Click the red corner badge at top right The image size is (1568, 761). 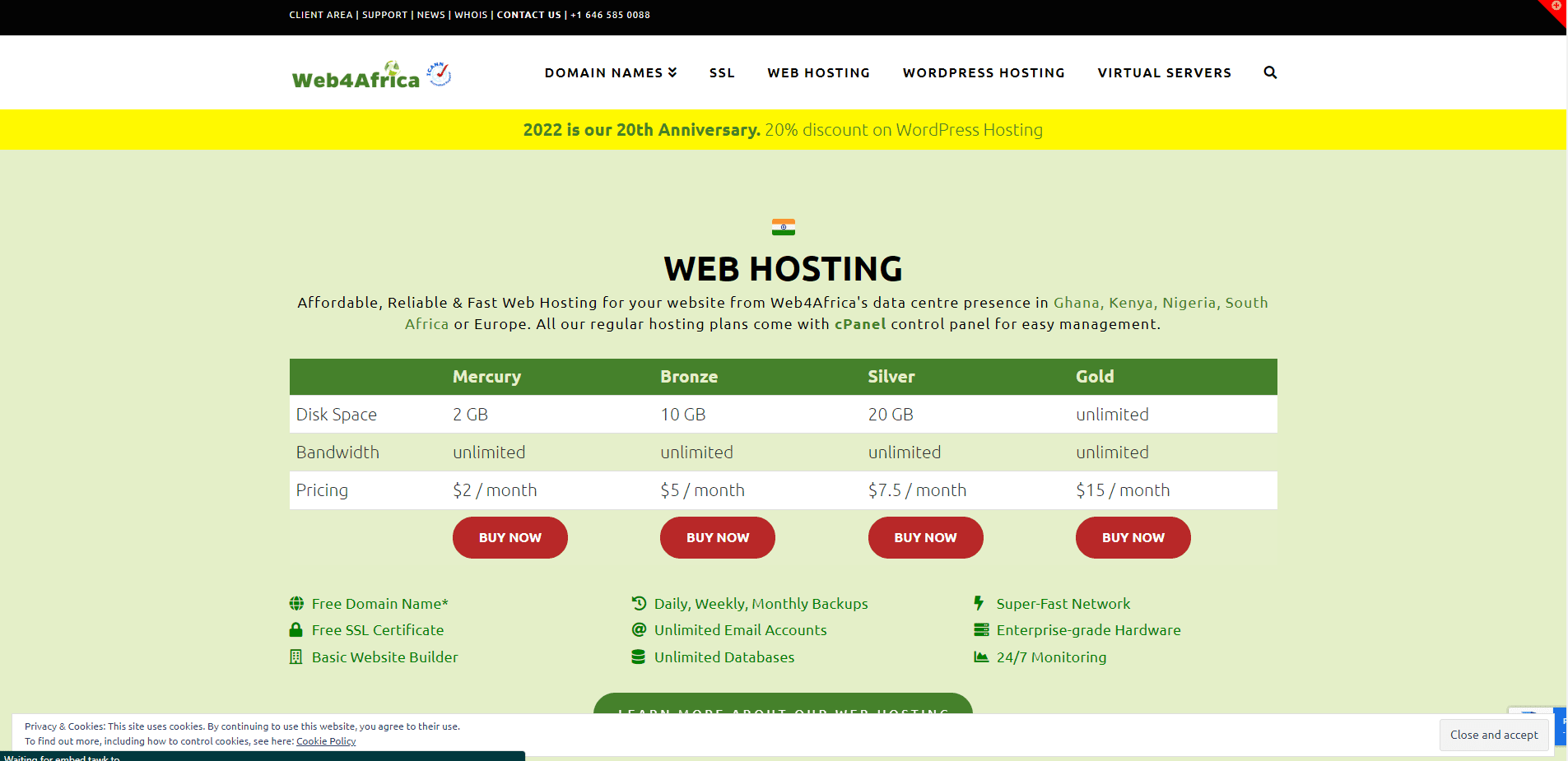pyautogui.click(x=1555, y=8)
